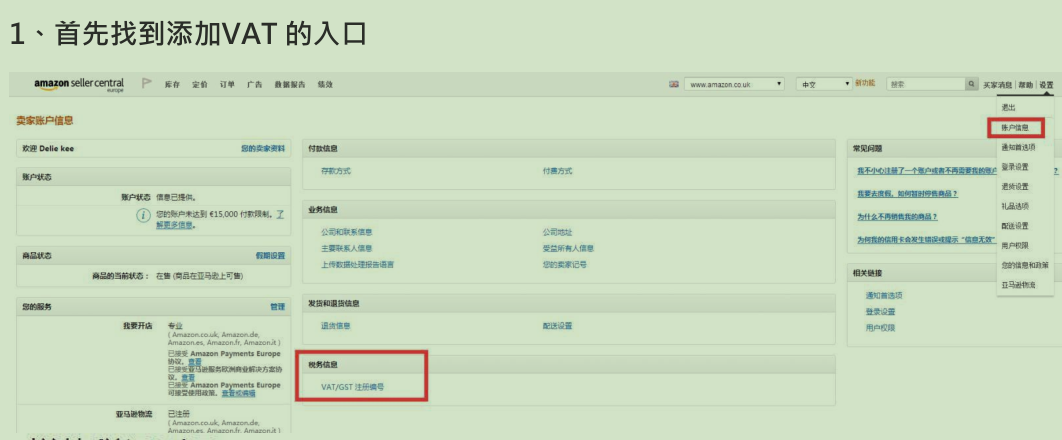Click the UK flag marketplace icon

(x=674, y=85)
